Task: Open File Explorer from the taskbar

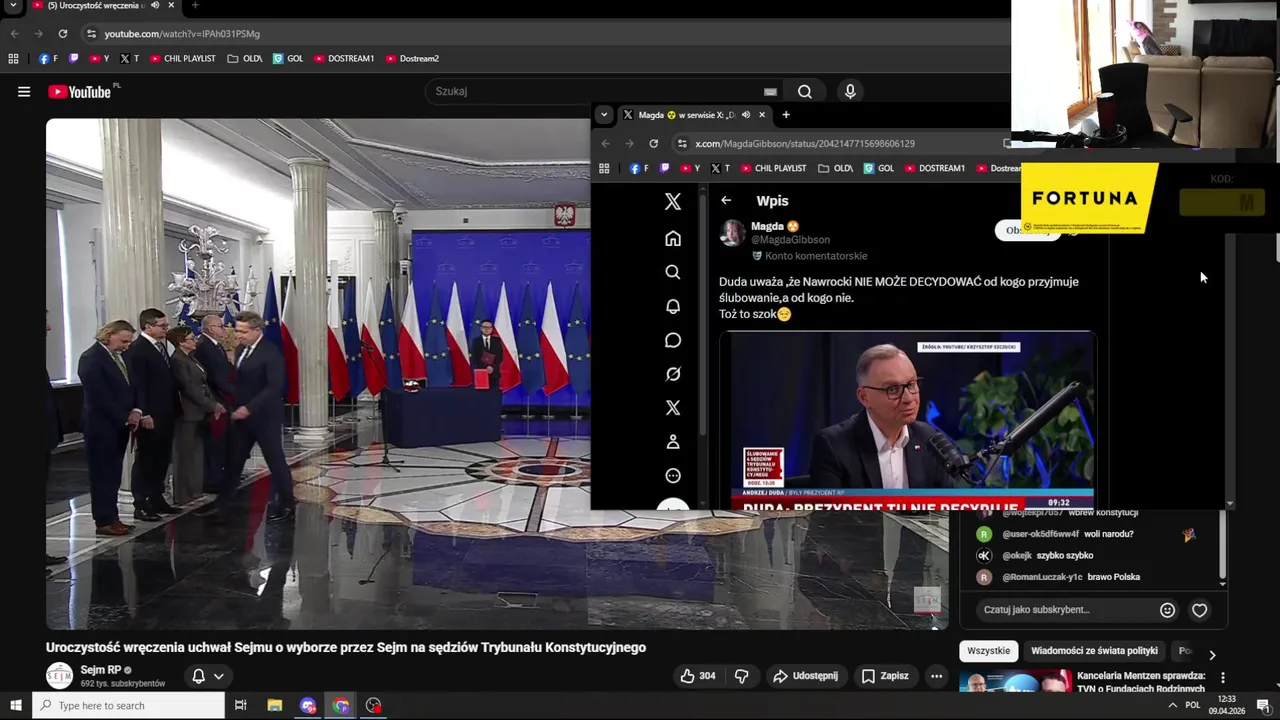Action: pyautogui.click(x=275, y=706)
